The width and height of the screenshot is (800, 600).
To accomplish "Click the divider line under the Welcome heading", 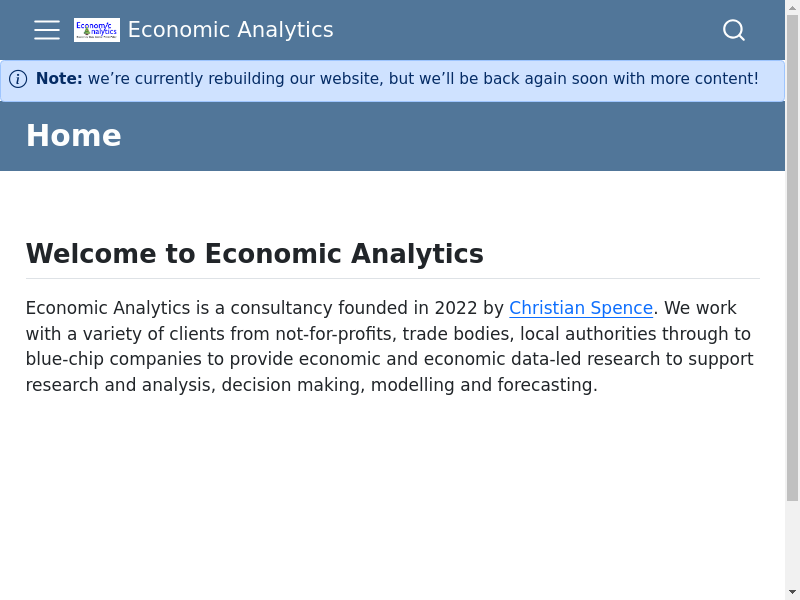I will pos(392,278).
